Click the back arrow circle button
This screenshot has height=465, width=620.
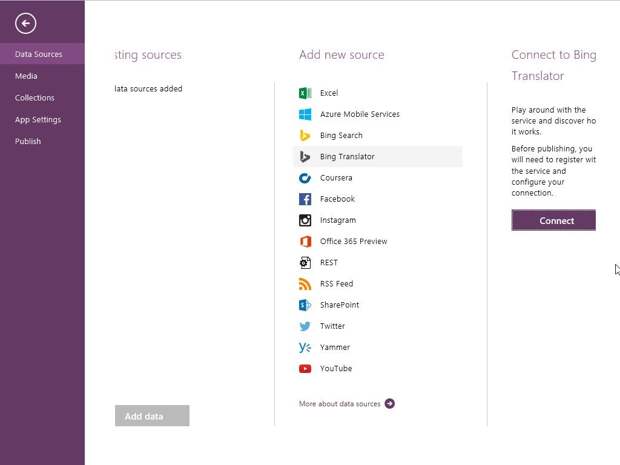tap(26, 23)
